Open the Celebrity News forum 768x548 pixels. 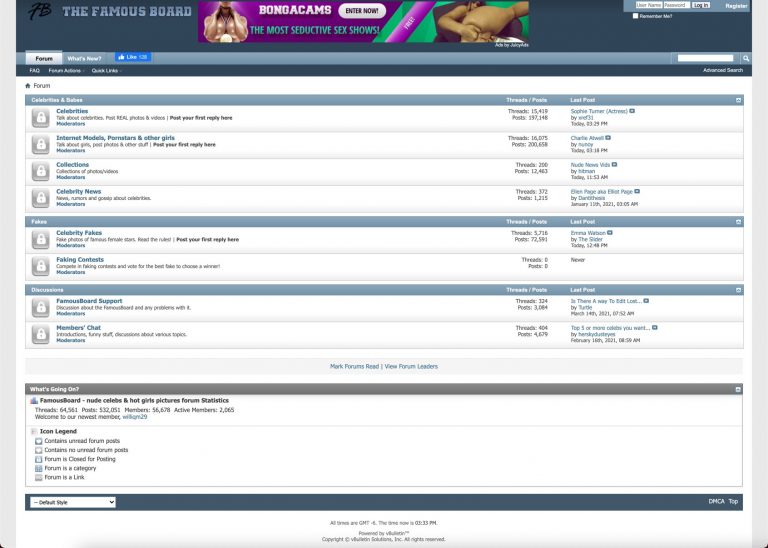pos(78,191)
